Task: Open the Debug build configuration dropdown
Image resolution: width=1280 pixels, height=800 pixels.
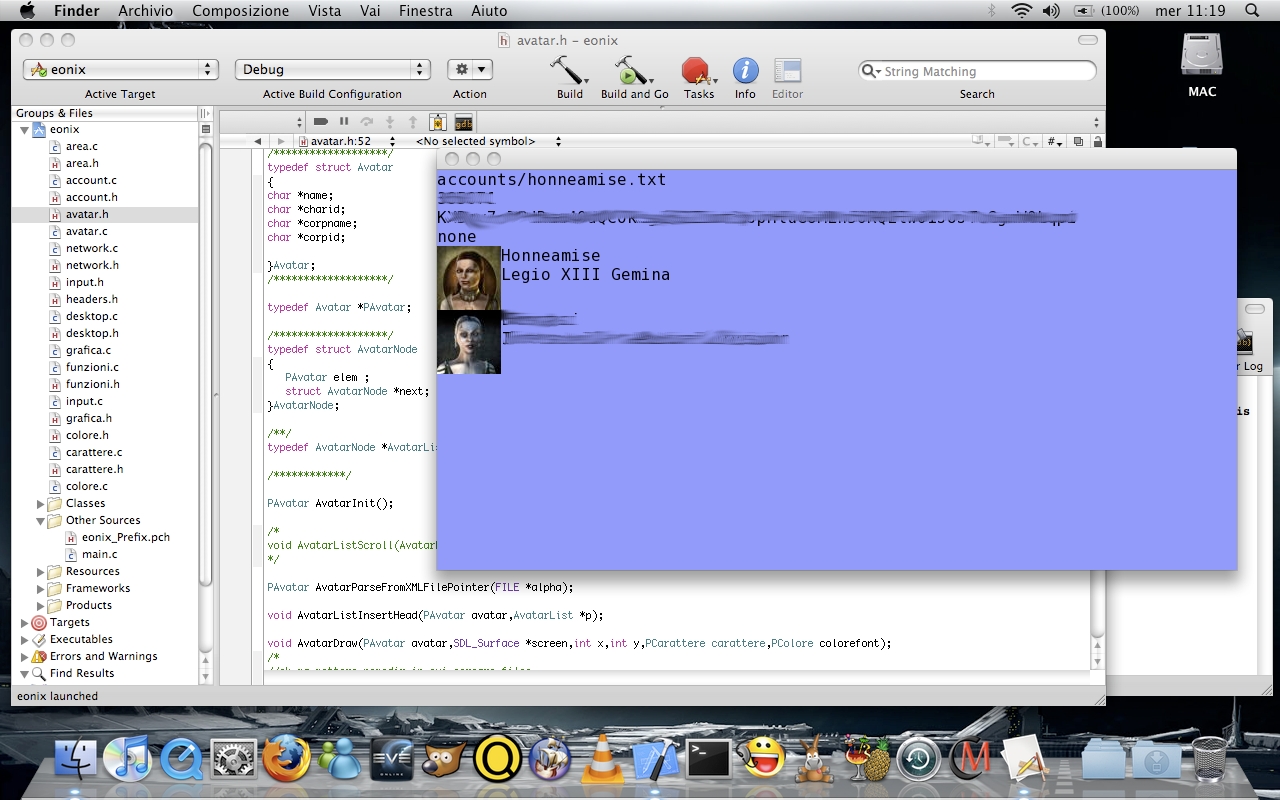Action: point(333,70)
